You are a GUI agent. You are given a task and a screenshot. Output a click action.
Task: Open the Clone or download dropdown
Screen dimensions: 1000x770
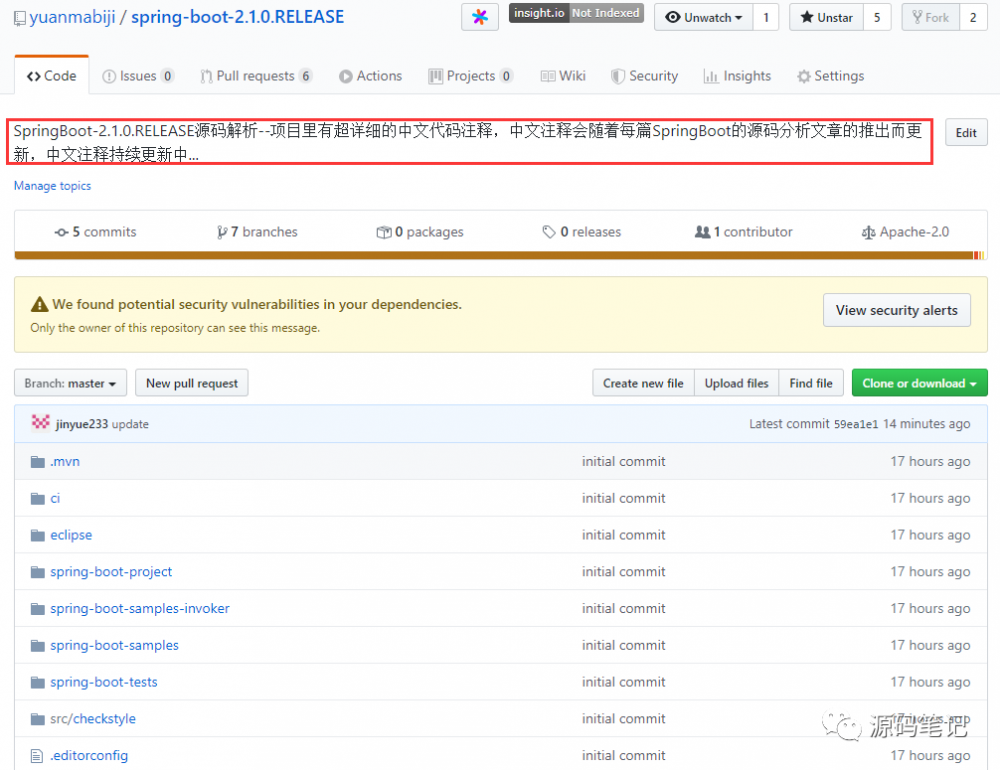coord(919,382)
